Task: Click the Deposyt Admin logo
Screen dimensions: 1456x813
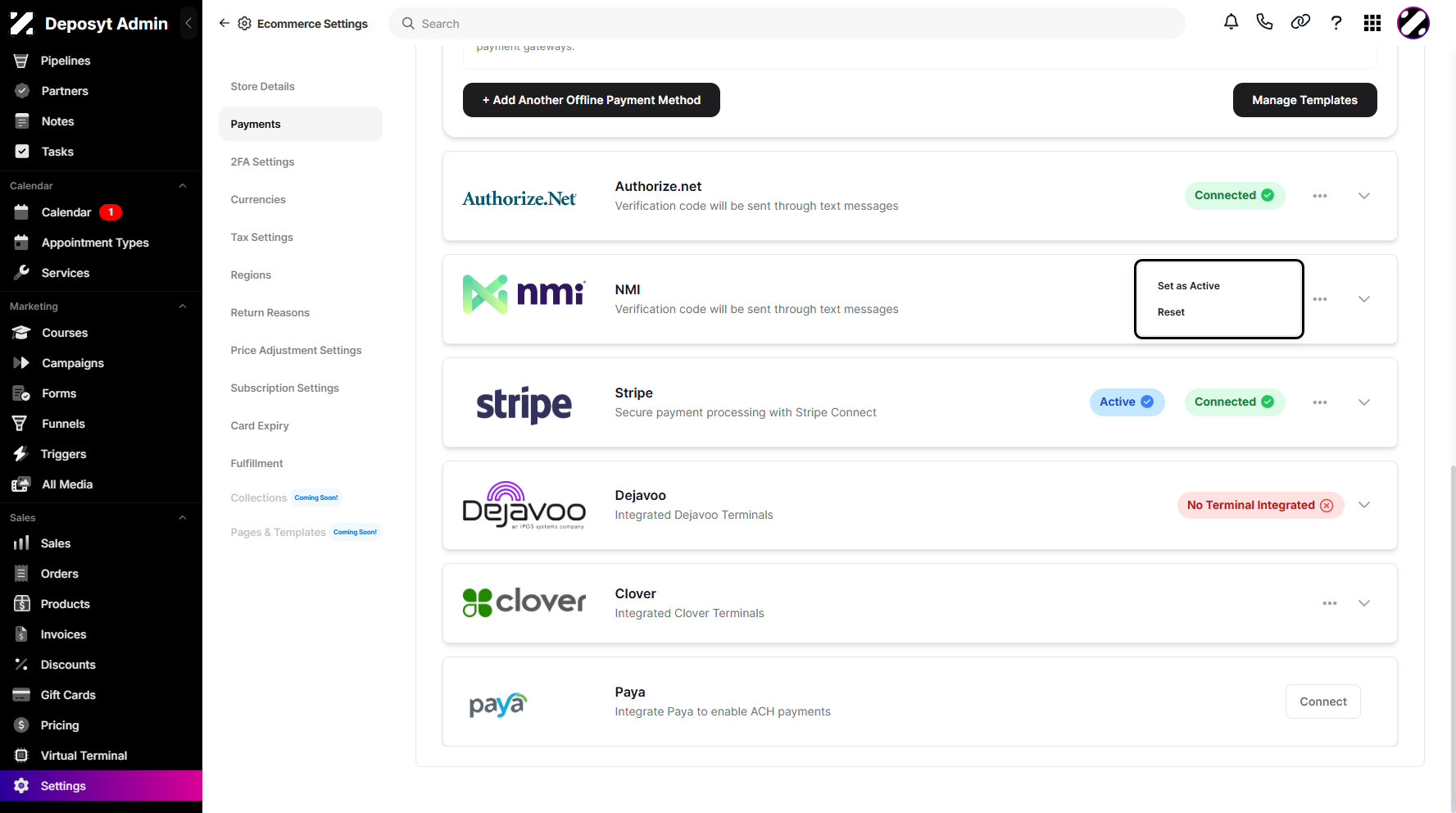Action: (22, 23)
